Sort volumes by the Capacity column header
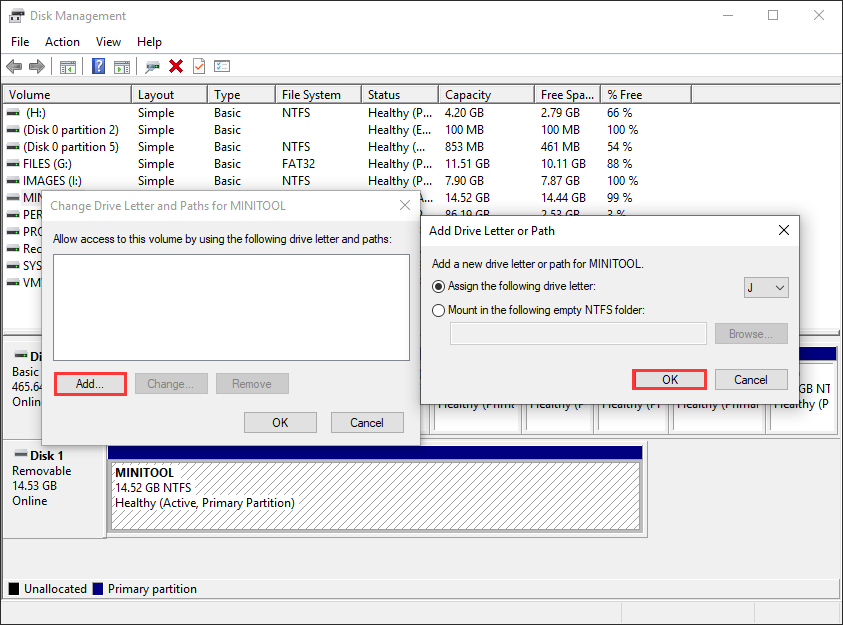 (x=485, y=93)
